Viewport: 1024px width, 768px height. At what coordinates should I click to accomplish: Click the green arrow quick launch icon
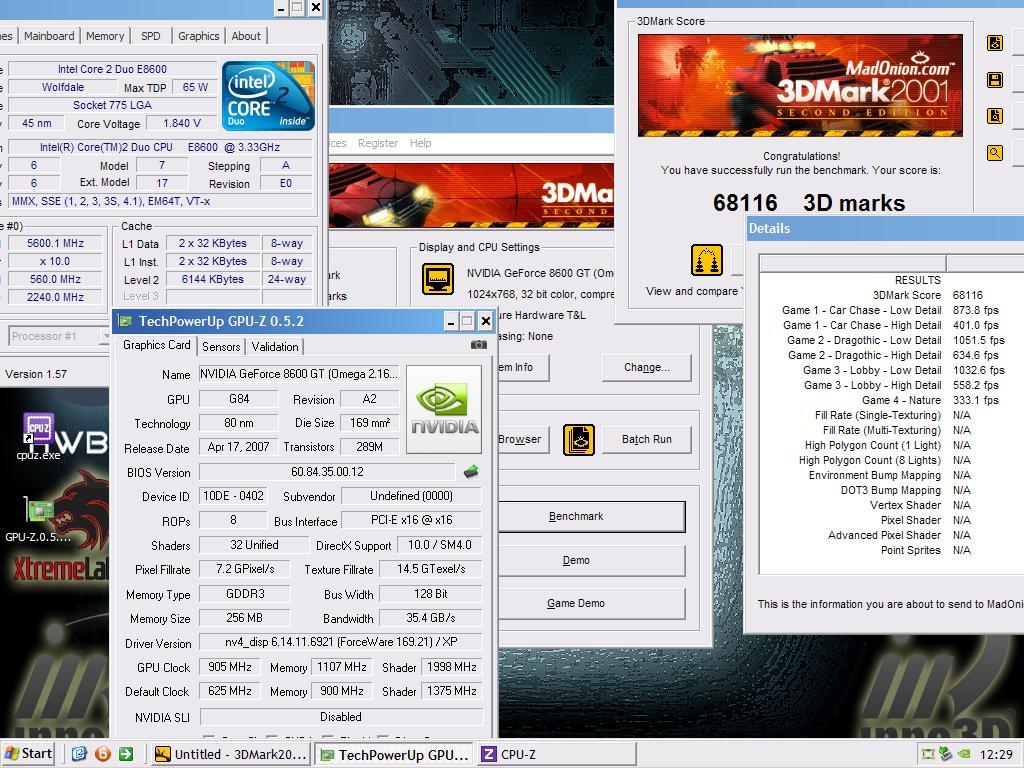tap(126, 754)
